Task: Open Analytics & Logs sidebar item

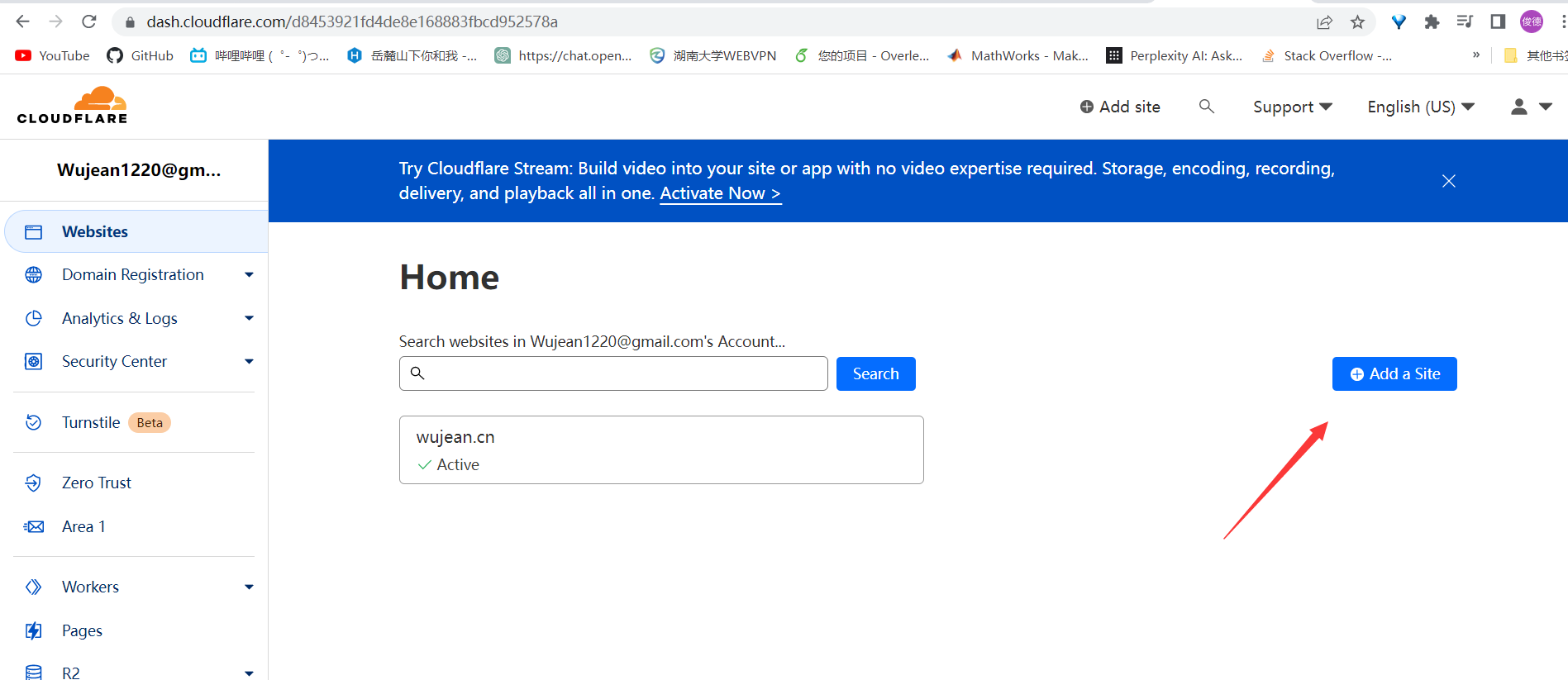Action: pyautogui.click(x=120, y=318)
